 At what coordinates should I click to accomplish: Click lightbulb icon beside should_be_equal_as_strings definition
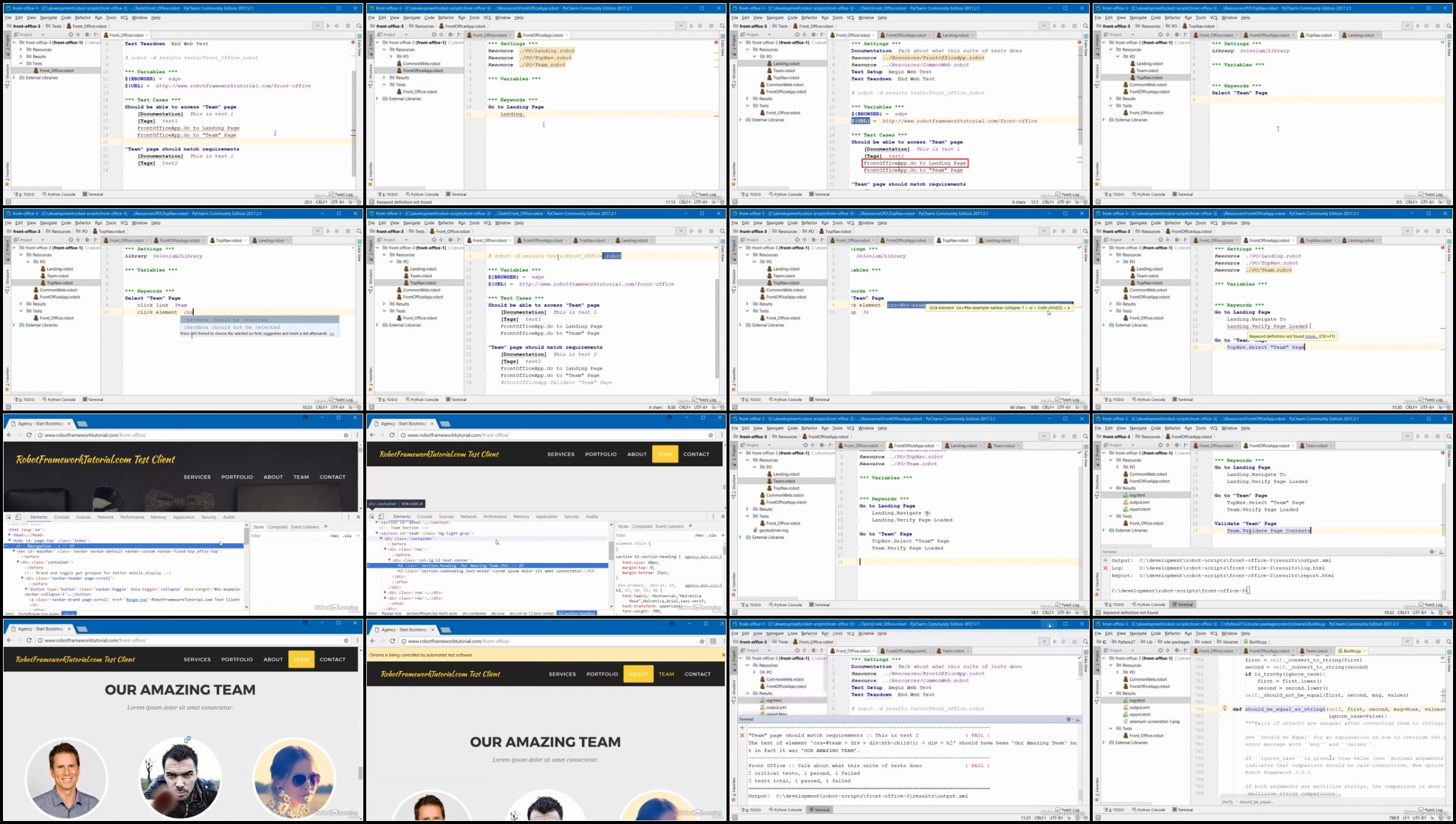pos(1225,708)
